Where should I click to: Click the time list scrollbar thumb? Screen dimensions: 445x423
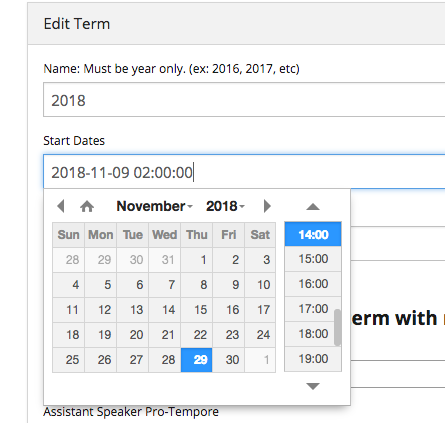337,328
